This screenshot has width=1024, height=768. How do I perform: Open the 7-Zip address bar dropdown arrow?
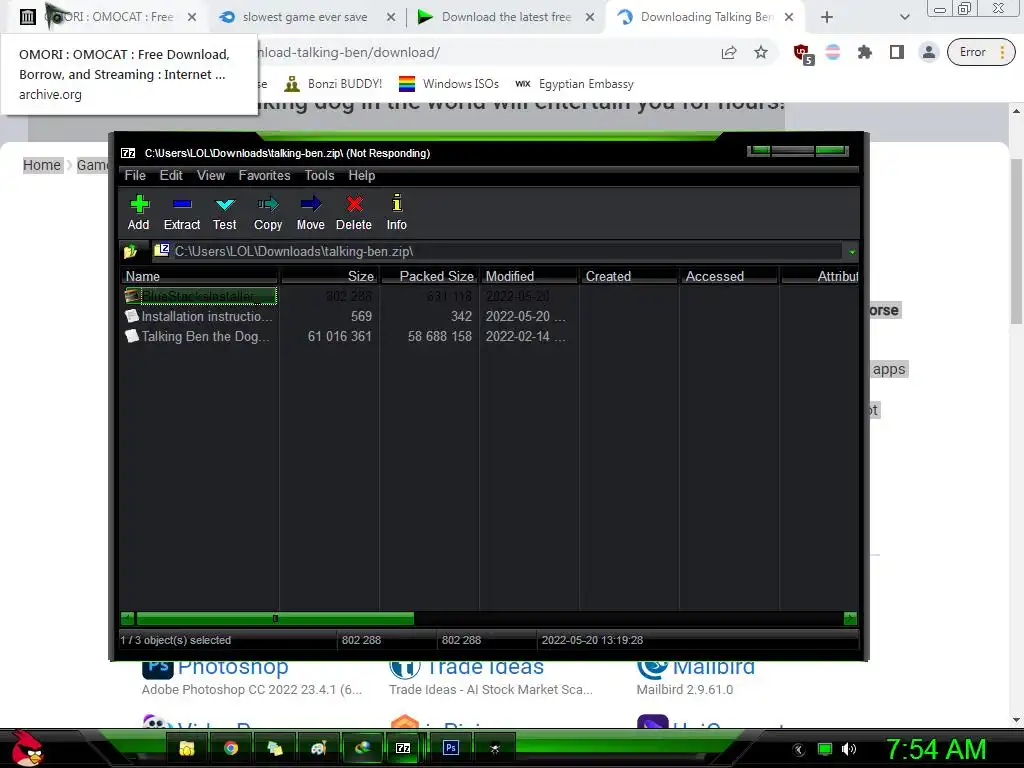click(852, 251)
